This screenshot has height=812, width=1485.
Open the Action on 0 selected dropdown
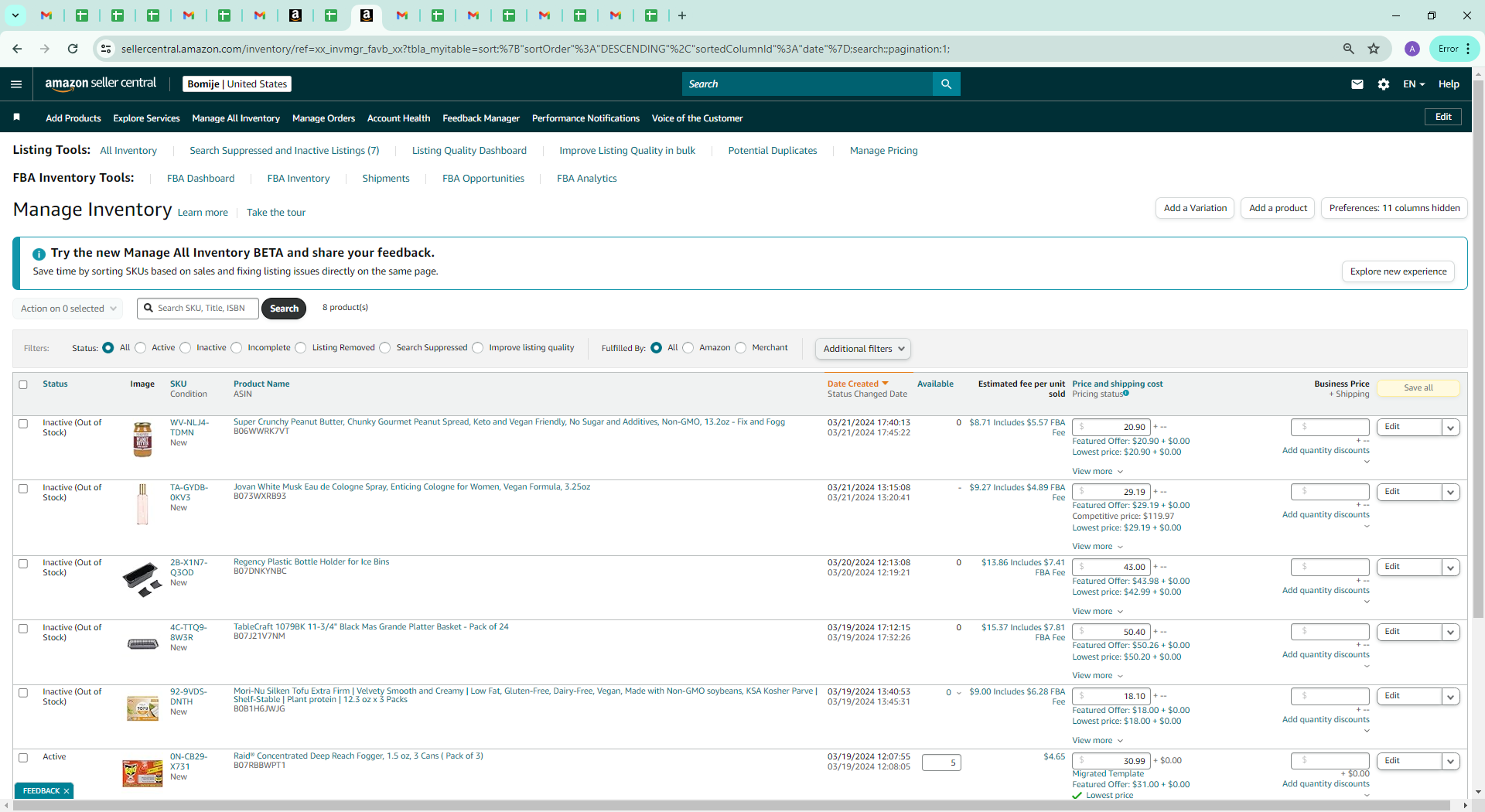click(68, 309)
